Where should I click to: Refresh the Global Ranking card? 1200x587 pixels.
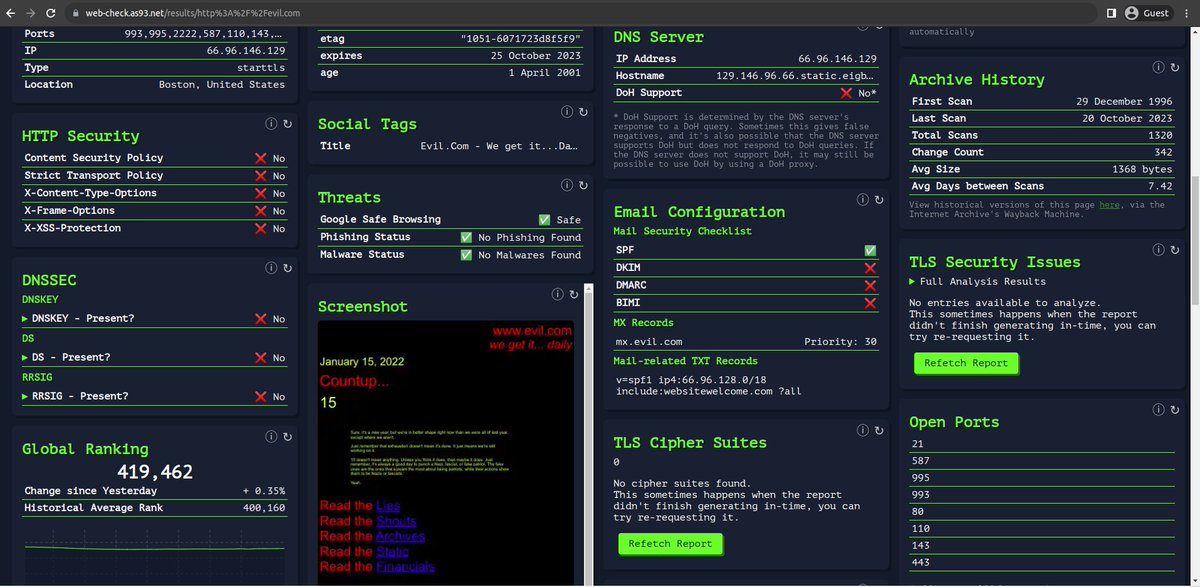[x=288, y=436]
